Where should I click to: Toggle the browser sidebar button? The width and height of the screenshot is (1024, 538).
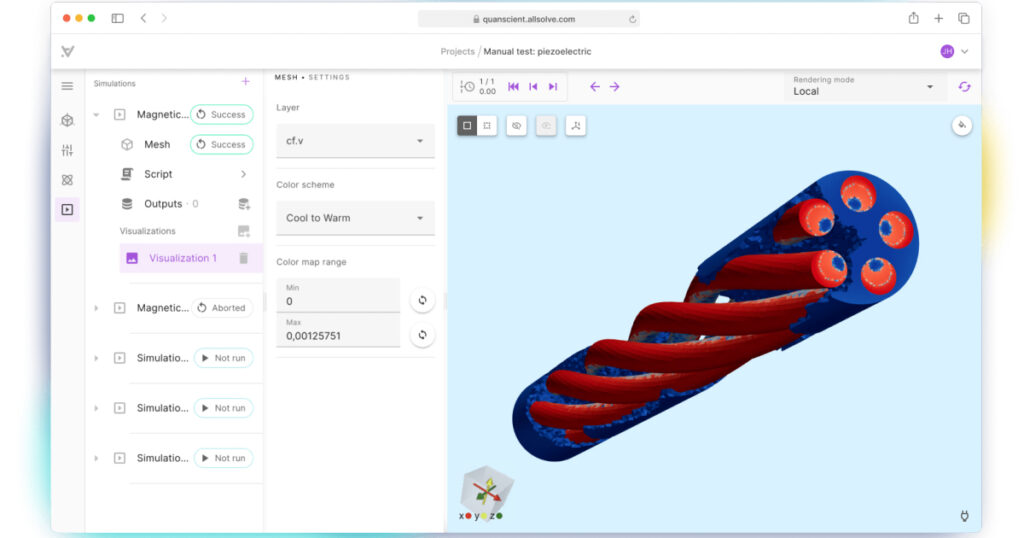(118, 18)
